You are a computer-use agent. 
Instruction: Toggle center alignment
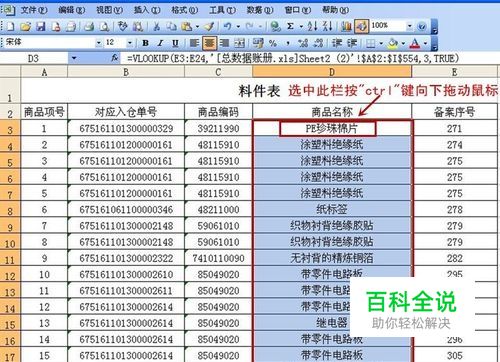pyautogui.click(x=209, y=43)
